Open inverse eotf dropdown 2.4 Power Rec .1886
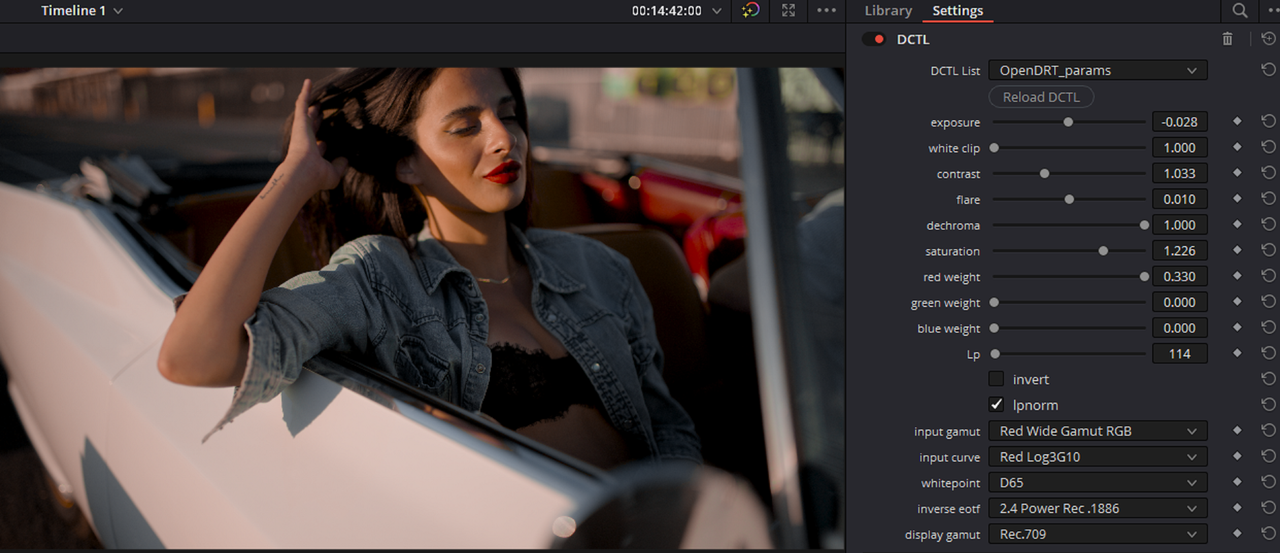Screen dimensions: 1280x553 pyautogui.click(x=1097, y=508)
